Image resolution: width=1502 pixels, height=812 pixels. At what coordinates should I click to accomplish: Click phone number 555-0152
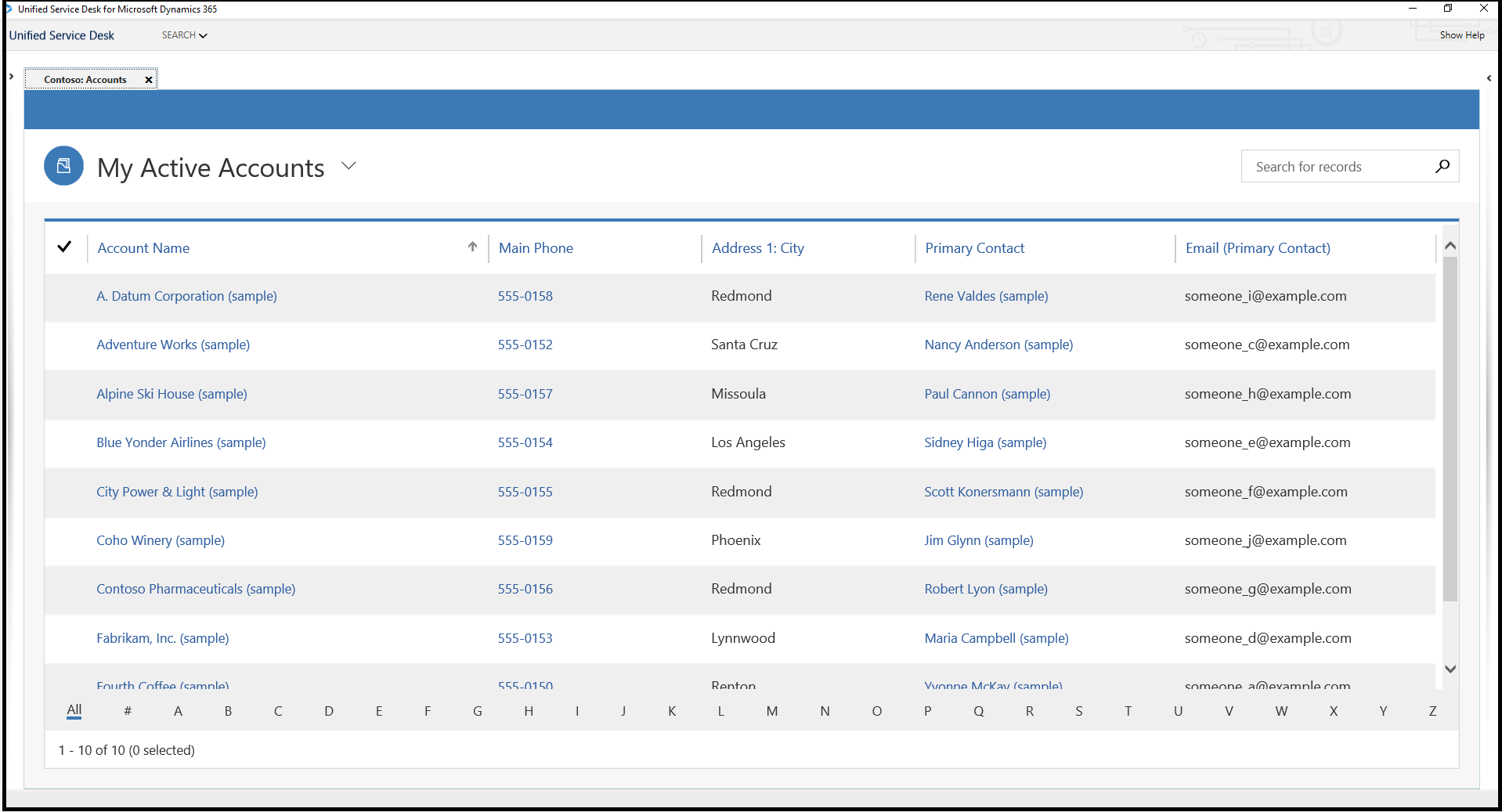coord(525,345)
